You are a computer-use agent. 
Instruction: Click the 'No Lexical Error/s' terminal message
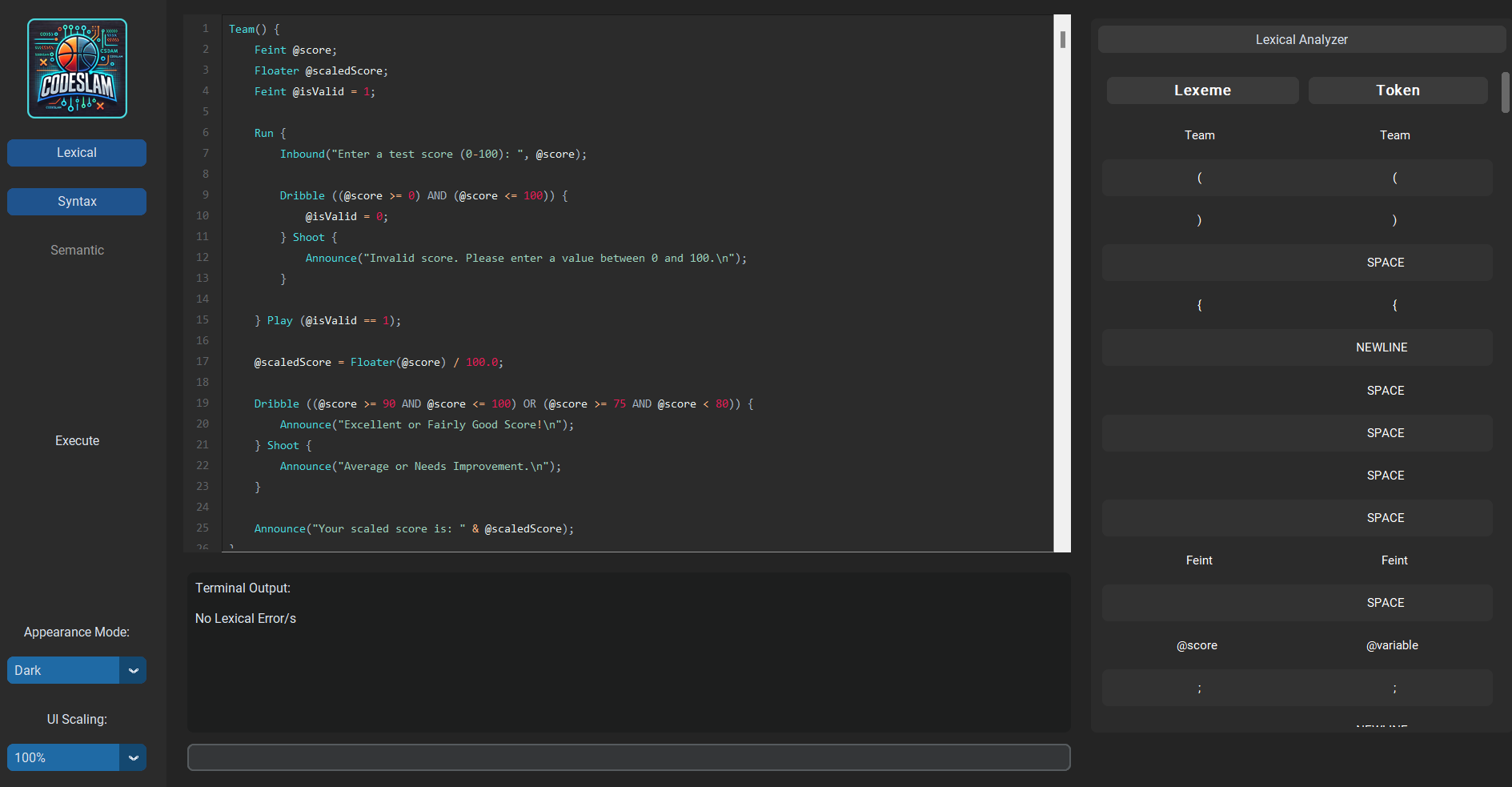tap(246, 619)
